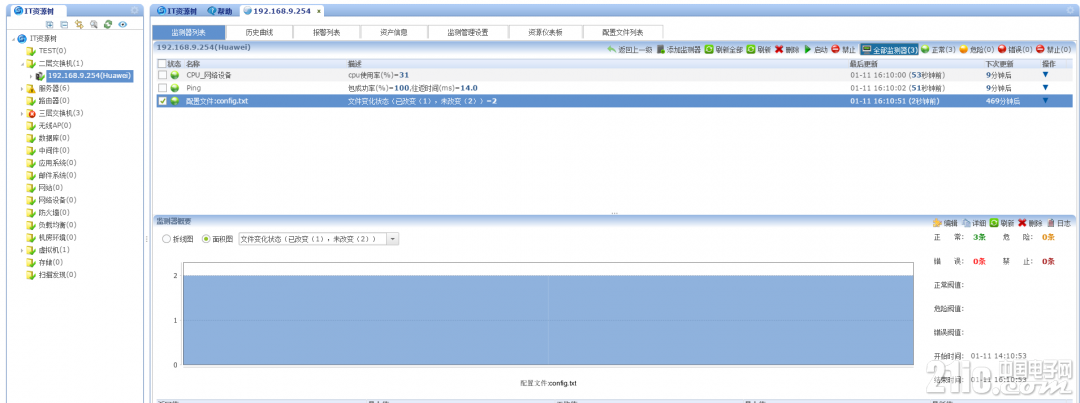Click 返回上一级 back arrow button
This screenshot has width=1080, height=403.
pyautogui.click(x=629, y=50)
